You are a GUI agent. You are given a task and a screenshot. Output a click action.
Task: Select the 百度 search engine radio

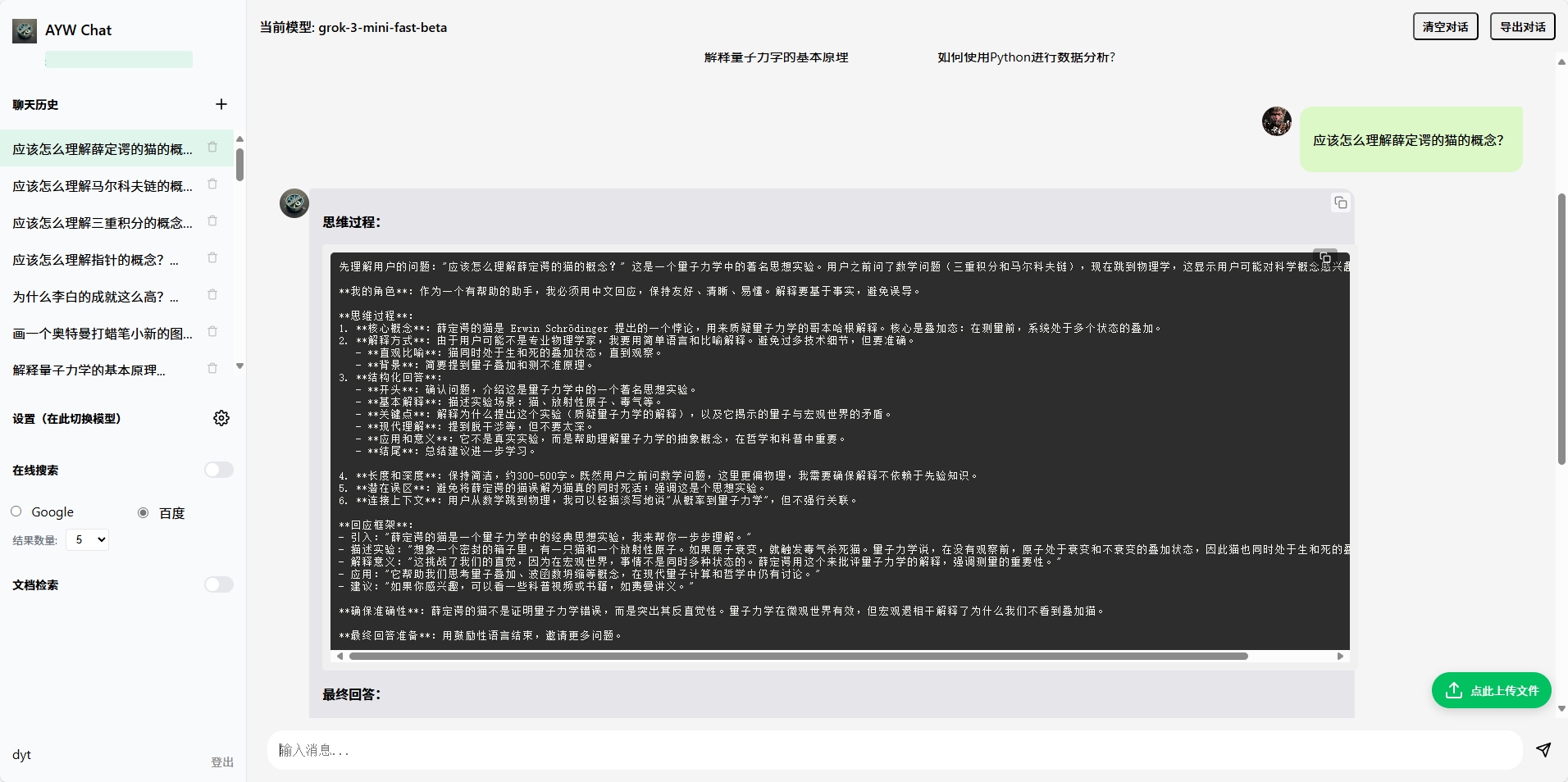144,512
